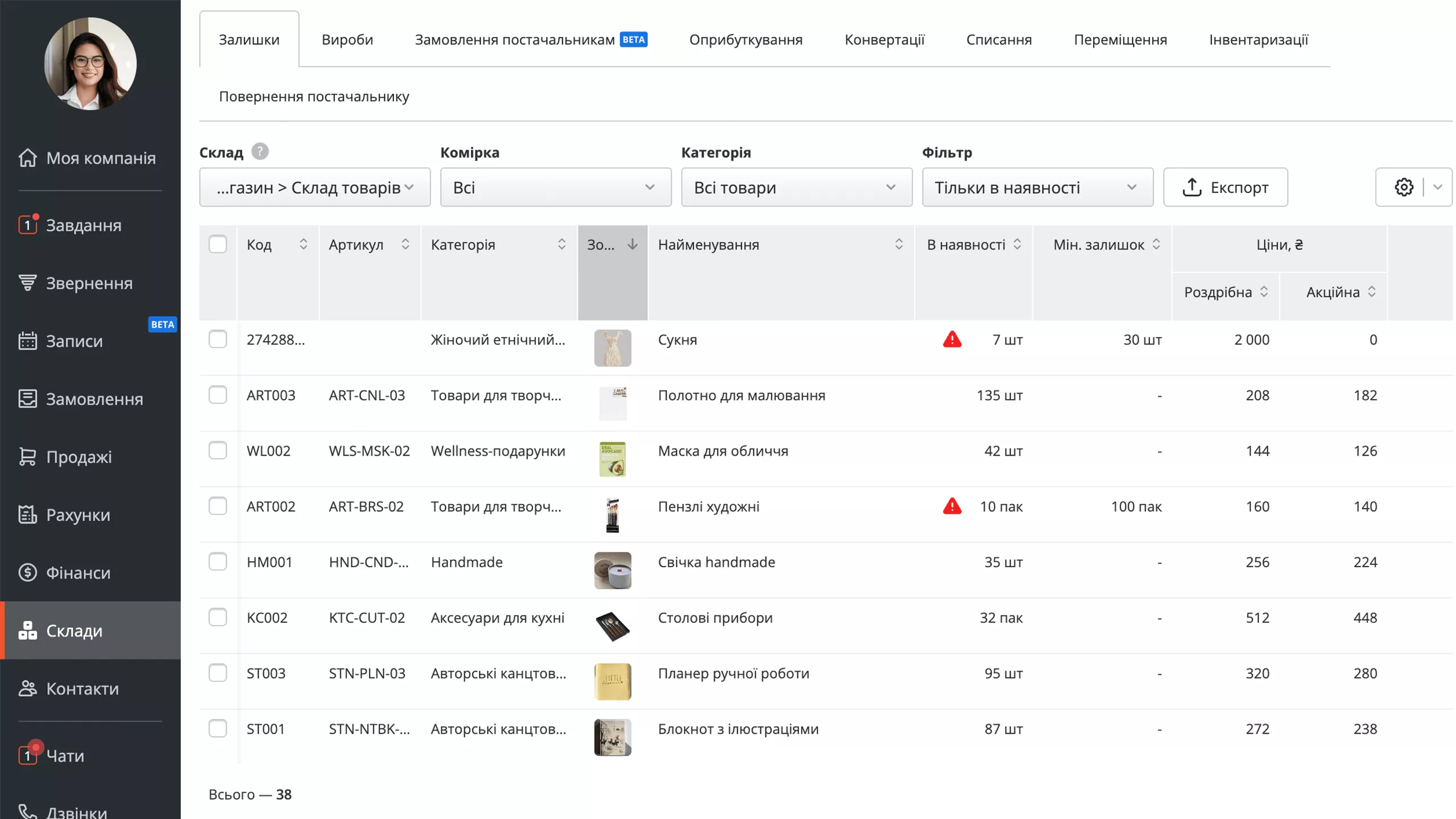Sort by Артикул column arrows

405,244
